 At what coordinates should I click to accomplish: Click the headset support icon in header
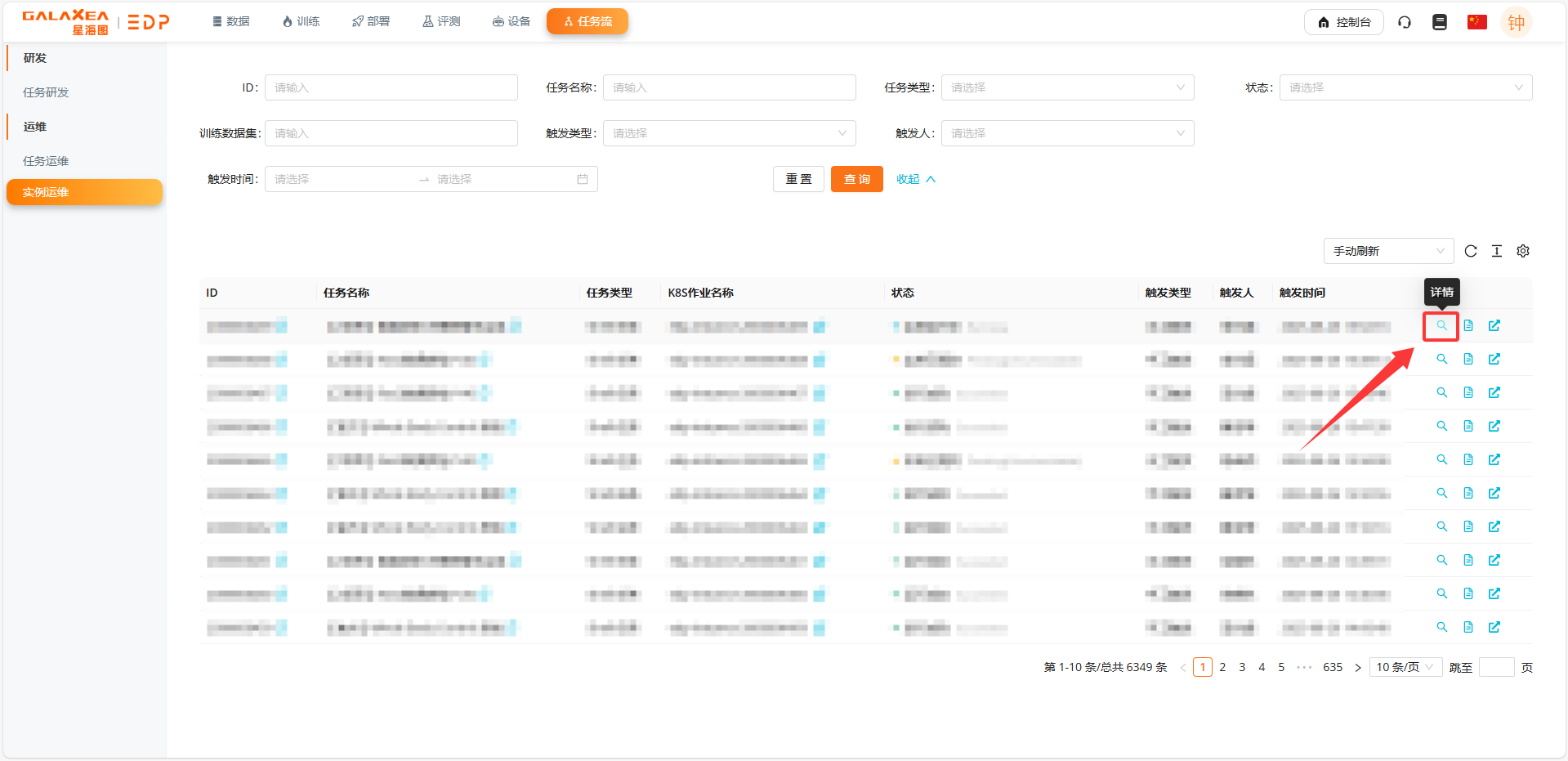click(x=1404, y=23)
